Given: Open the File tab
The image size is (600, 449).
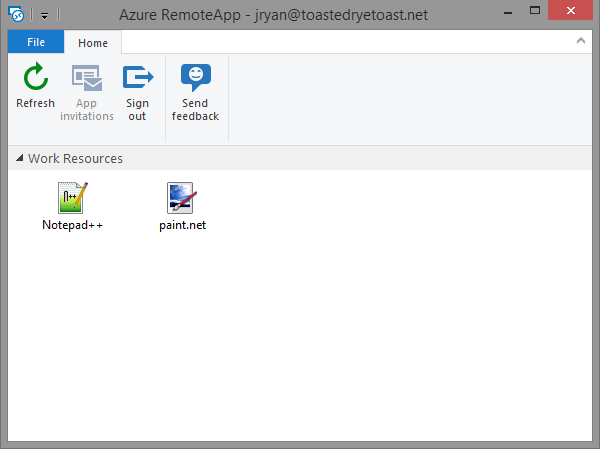Looking at the screenshot, I should tap(36, 42).
